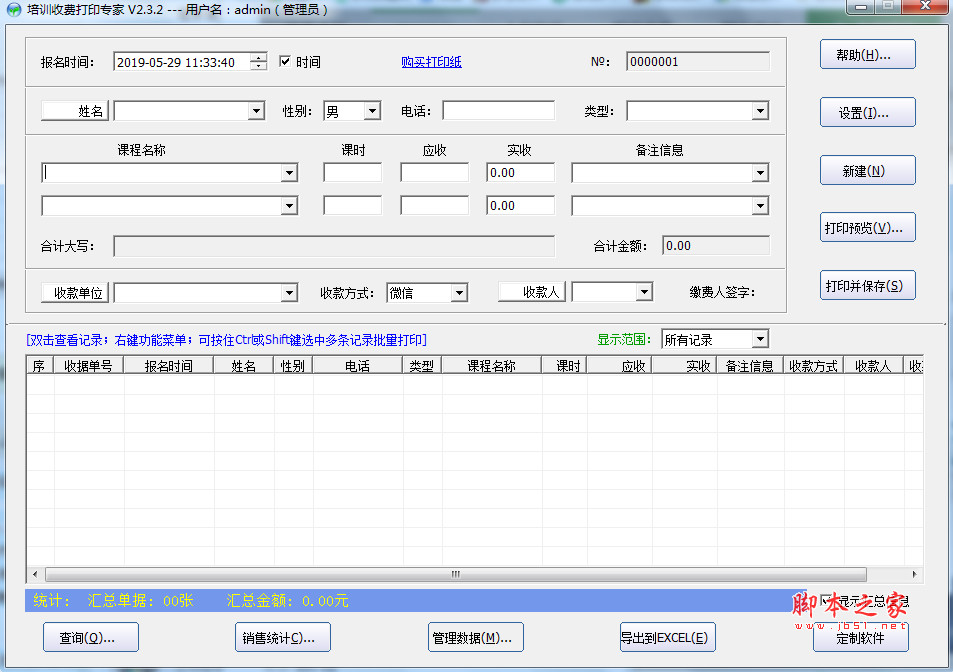This screenshot has width=953, height=672.
Task: Toggle the 时间 checkbox
Action: click(x=284, y=61)
